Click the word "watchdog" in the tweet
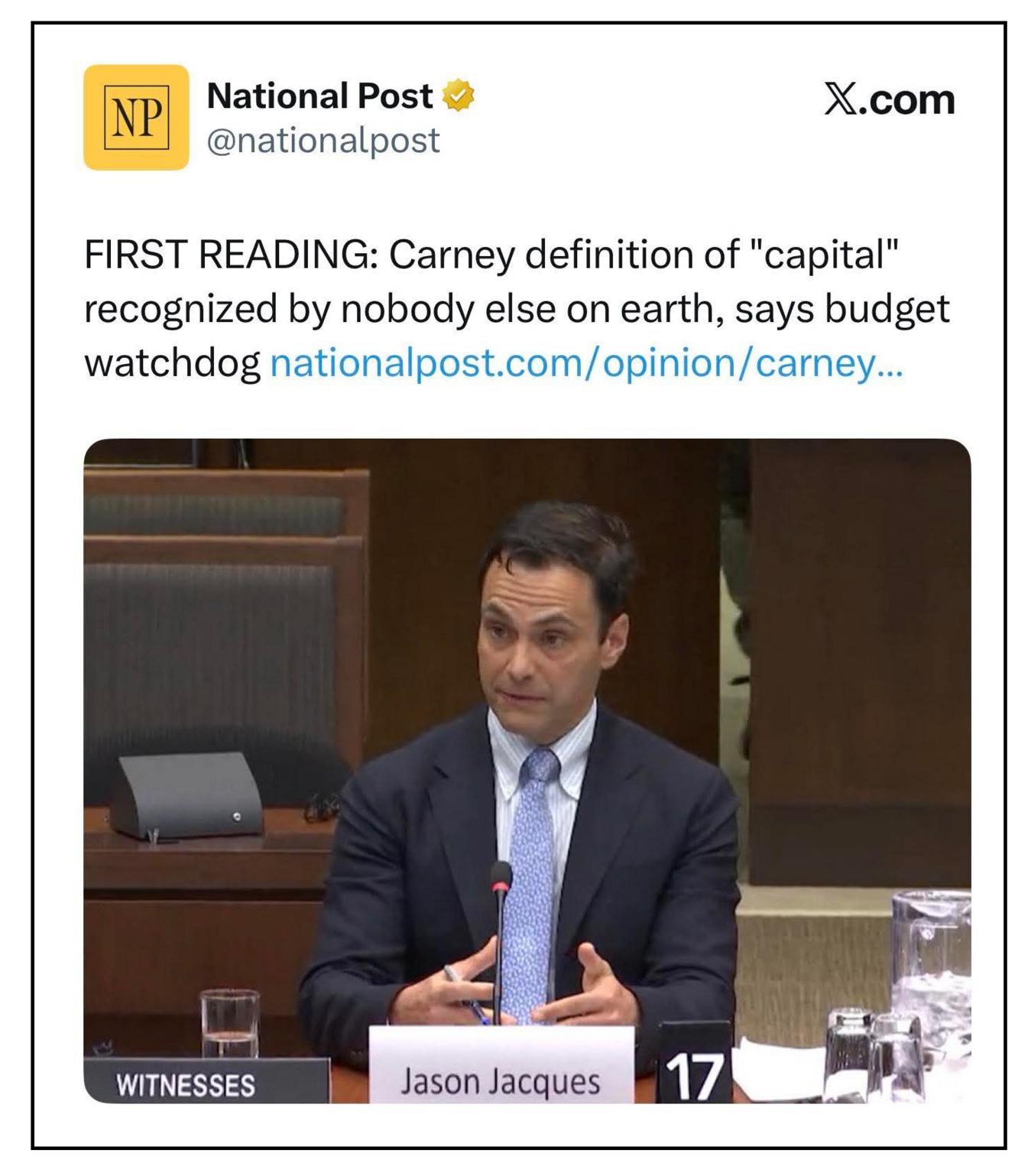Screen dimensions: 1031x1176 172,362
